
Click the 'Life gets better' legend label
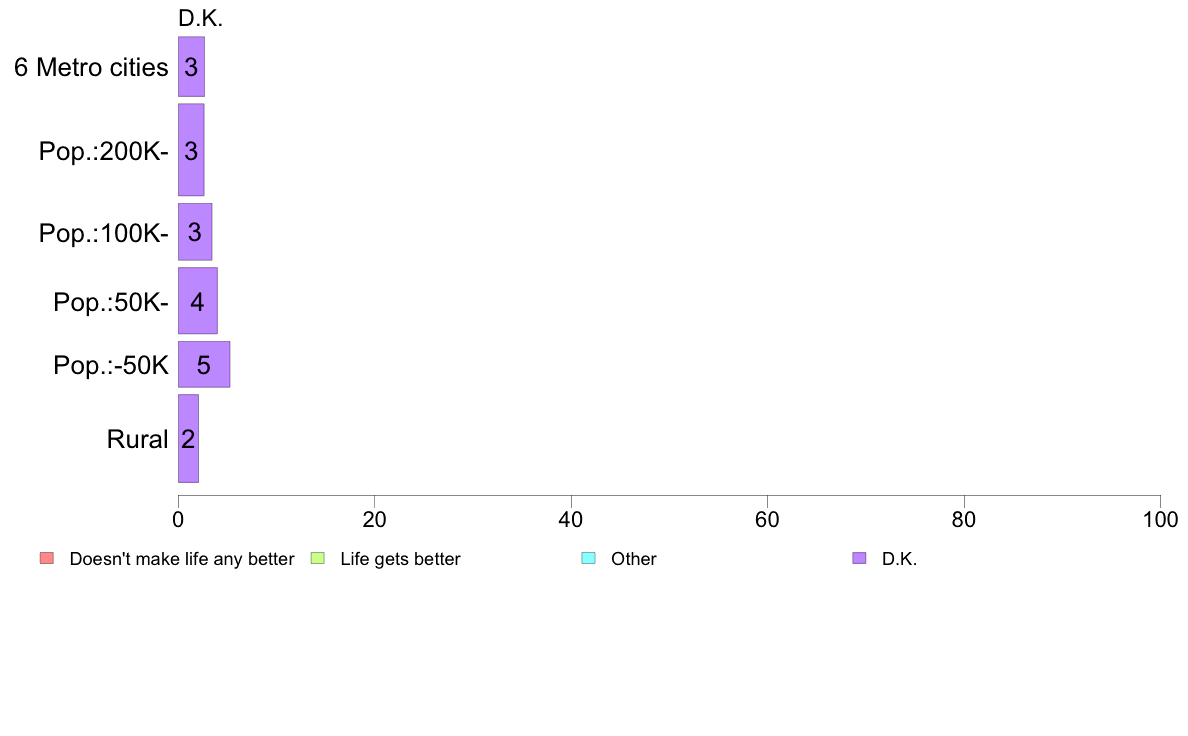[400, 559]
